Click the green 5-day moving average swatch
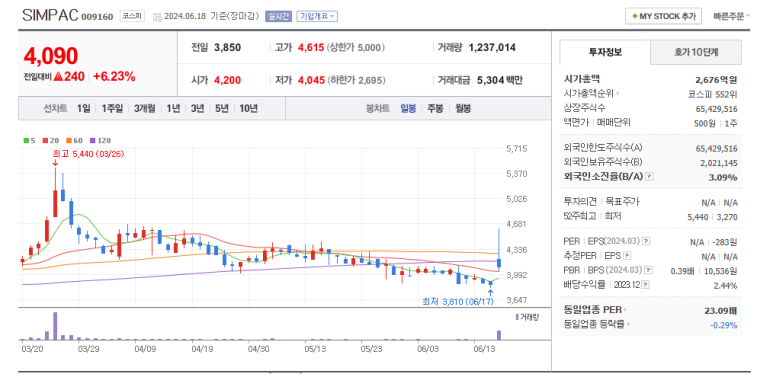 pyautogui.click(x=26, y=140)
